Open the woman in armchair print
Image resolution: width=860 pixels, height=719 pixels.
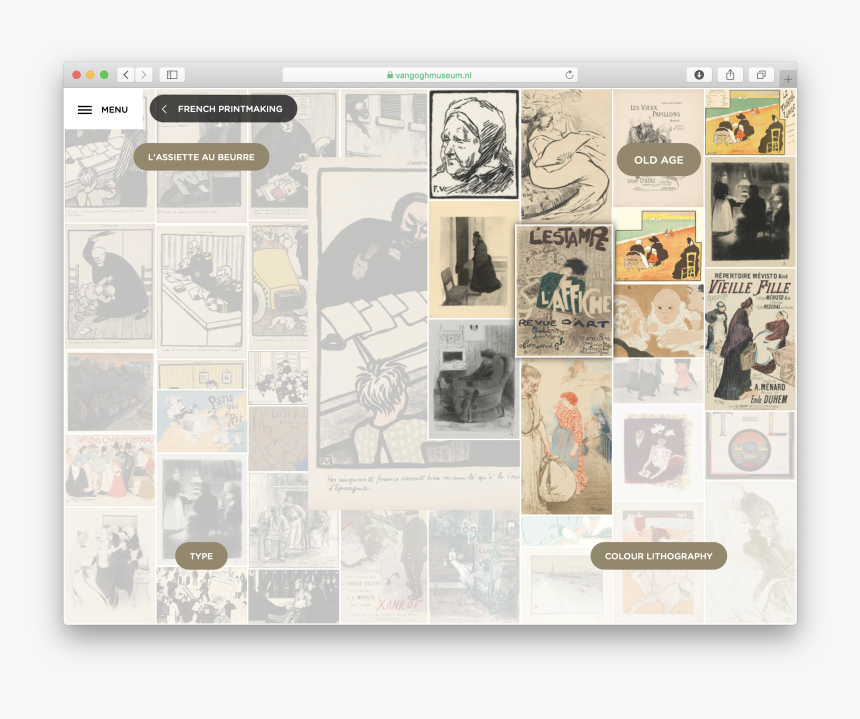coord(474,380)
